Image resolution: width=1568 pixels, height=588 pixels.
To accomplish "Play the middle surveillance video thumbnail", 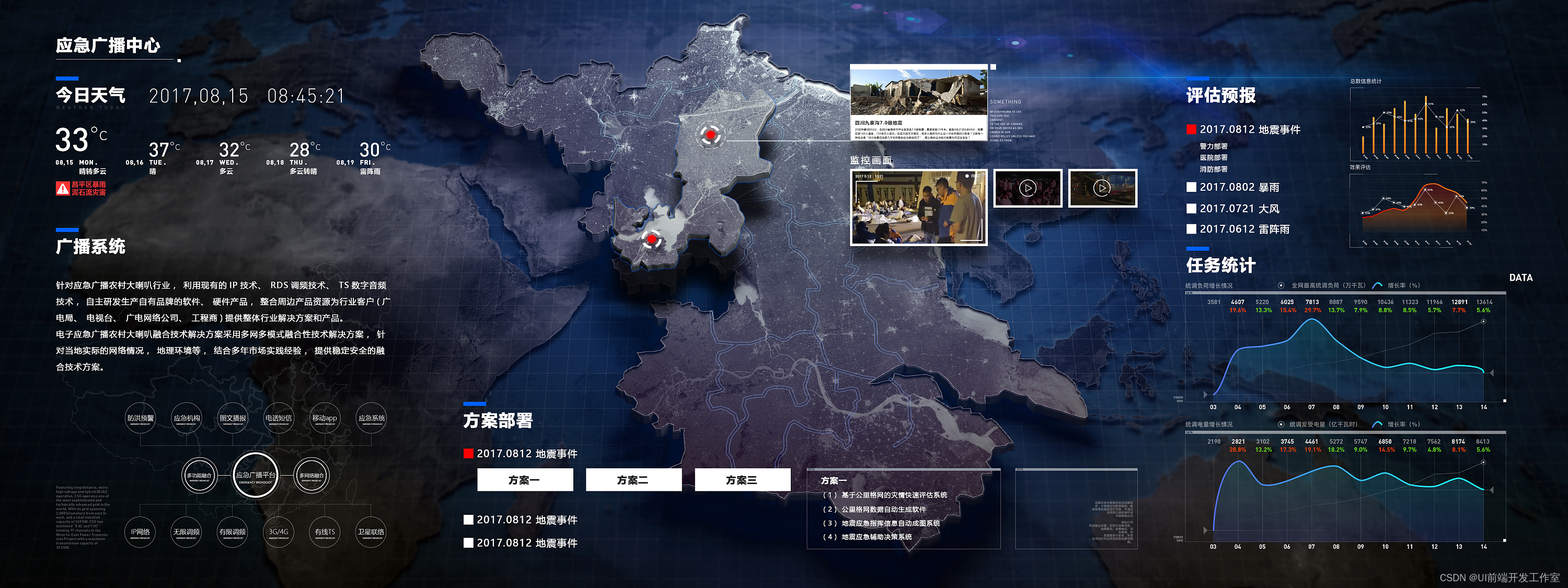I will [1028, 188].
